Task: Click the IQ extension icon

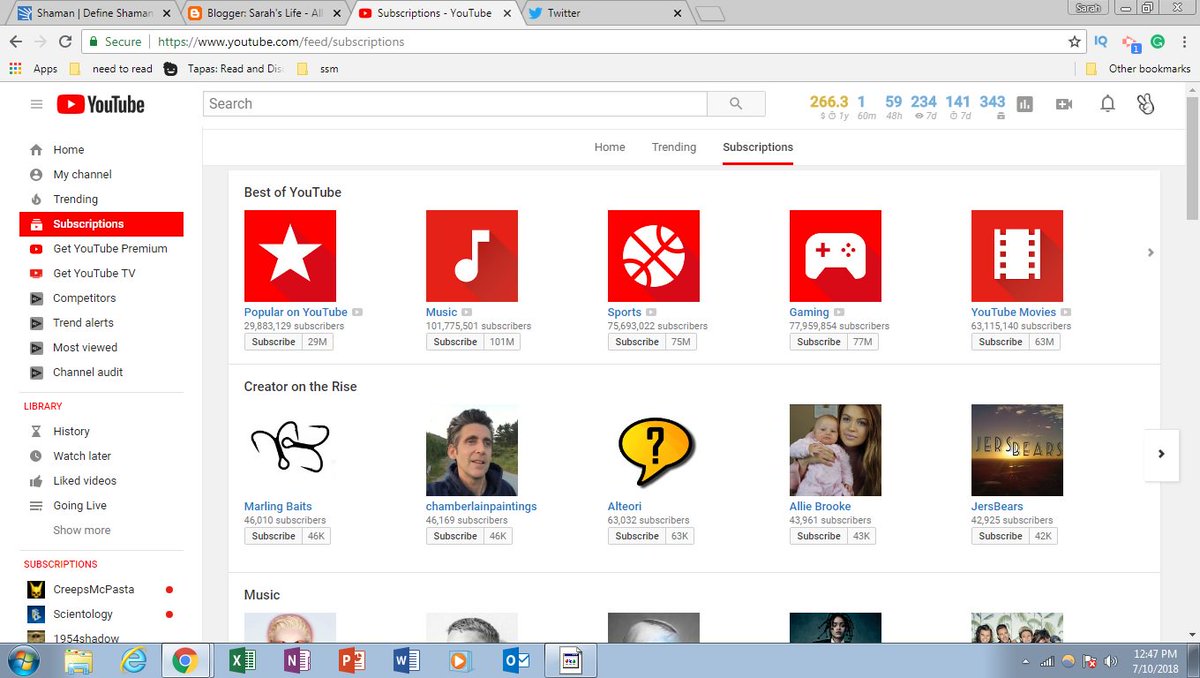Action: [x=1101, y=42]
